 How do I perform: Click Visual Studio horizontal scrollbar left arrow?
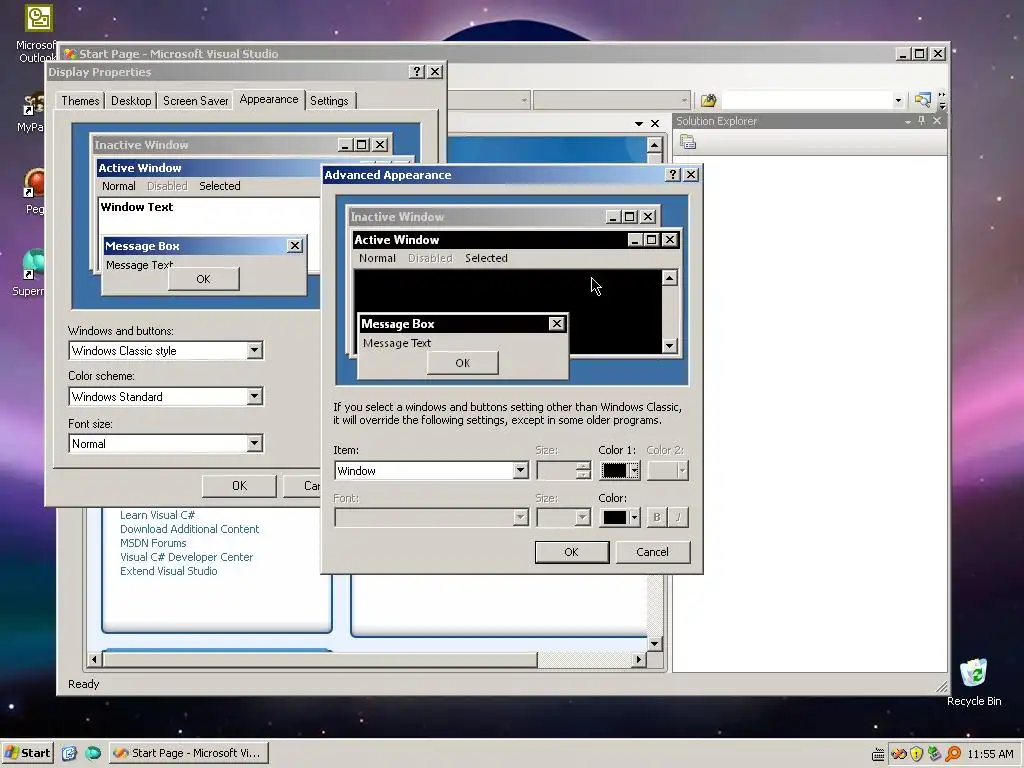click(x=94, y=660)
